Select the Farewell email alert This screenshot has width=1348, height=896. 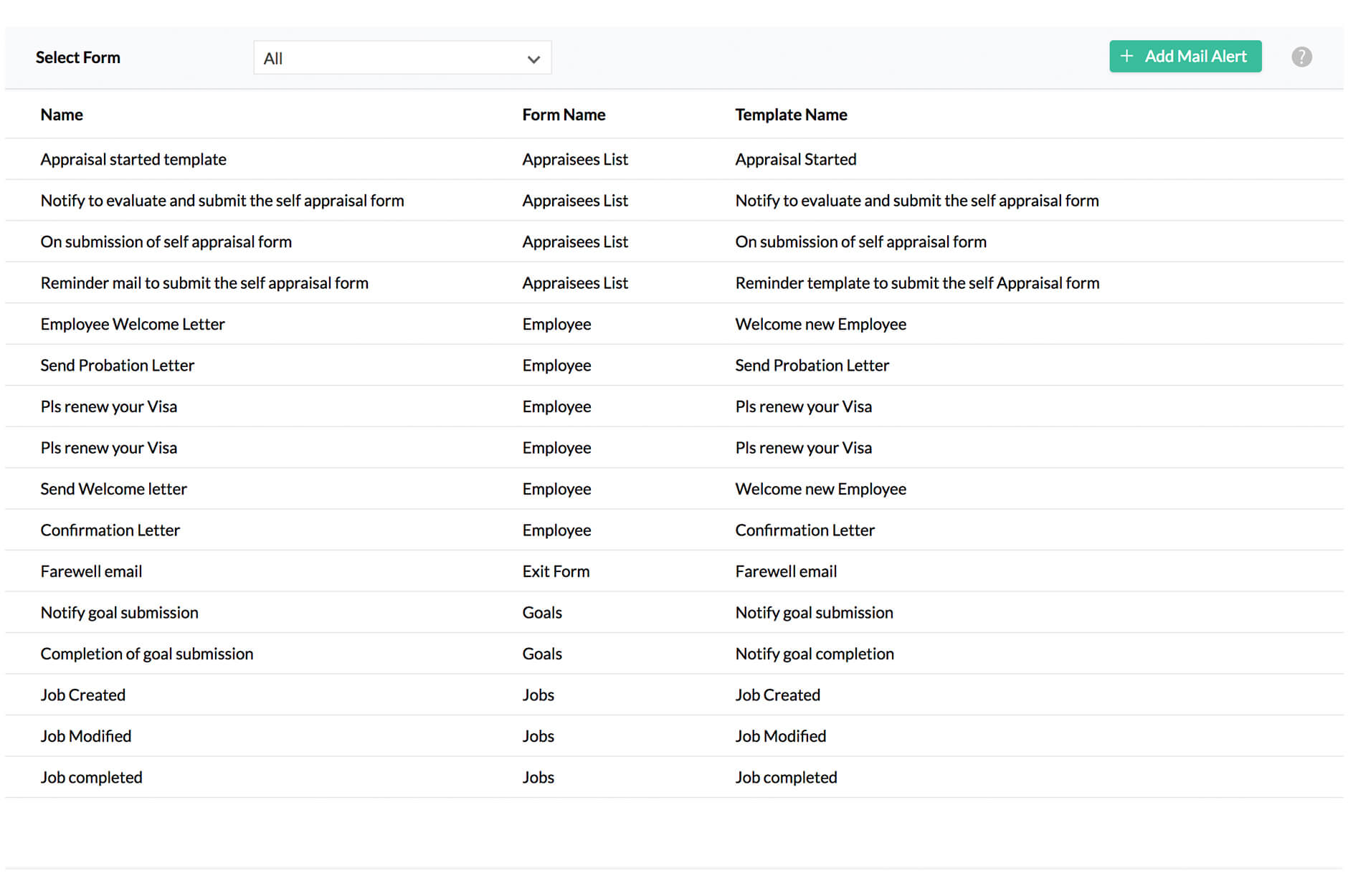click(90, 571)
